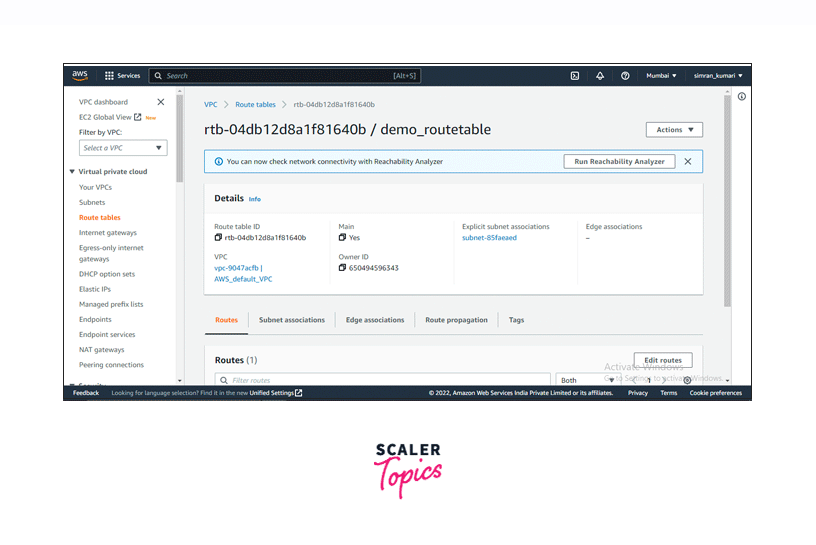Open the notifications bell
Screen dimensions: 816x545
[x=600, y=76]
